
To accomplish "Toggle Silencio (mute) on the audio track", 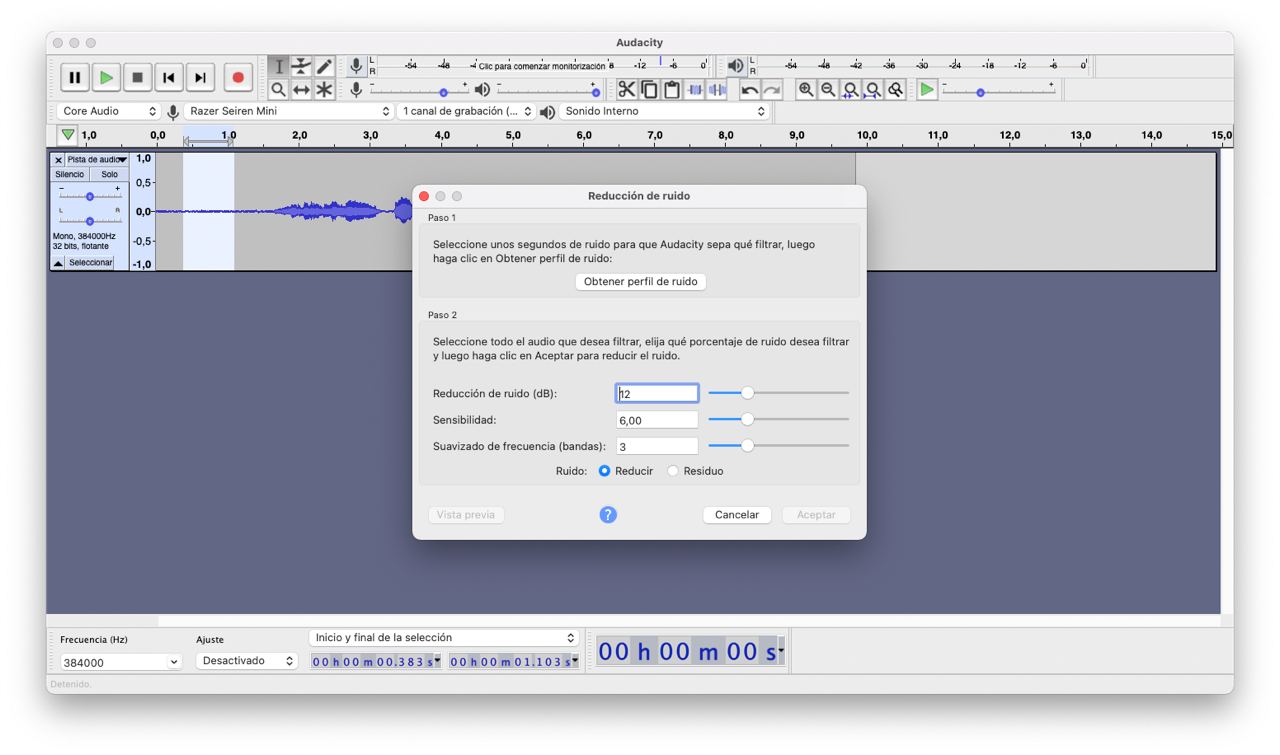I will (70, 175).
